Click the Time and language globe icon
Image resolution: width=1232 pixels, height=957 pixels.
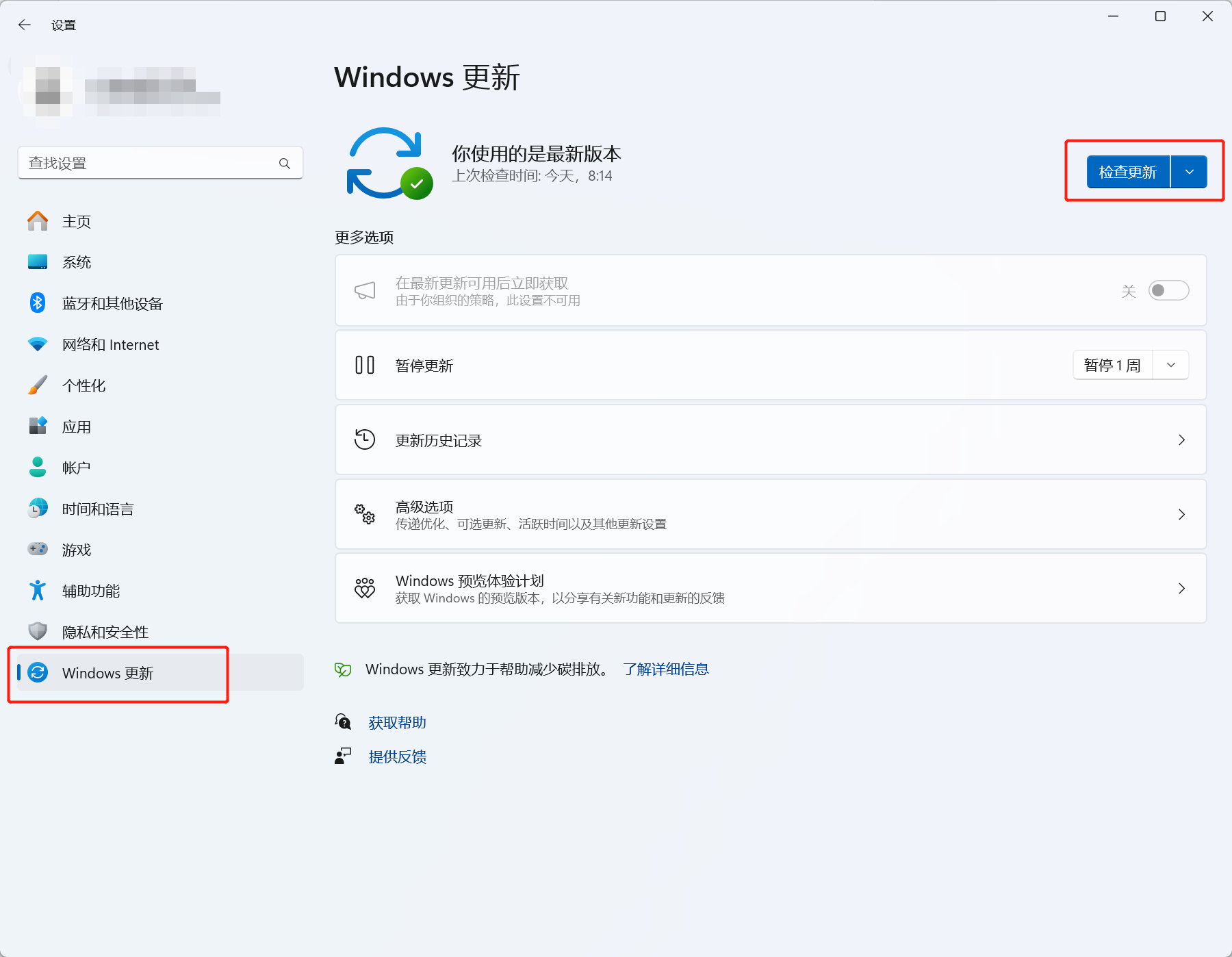tap(38, 508)
